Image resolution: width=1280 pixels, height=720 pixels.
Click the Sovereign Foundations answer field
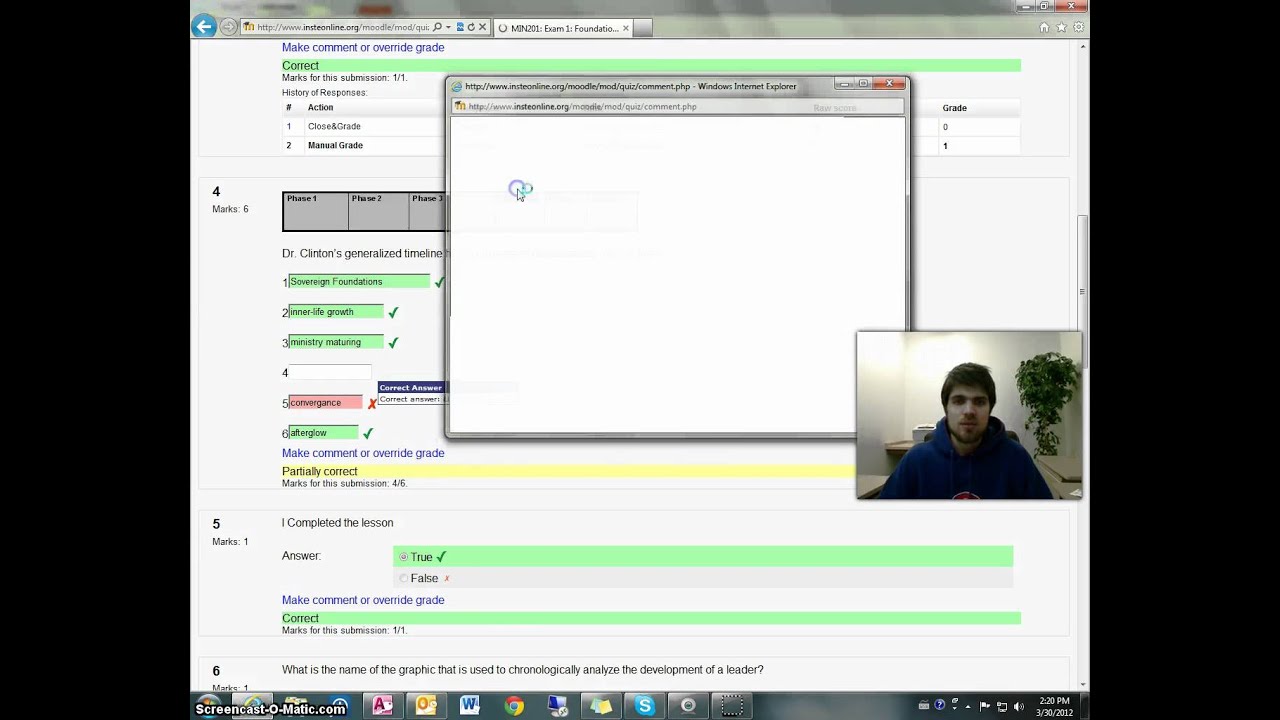point(359,282)
